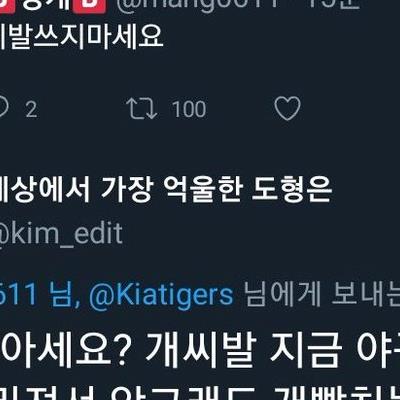
Task: Open the reply starting 아세요? 개씨발 지금
Action: (x=200, y=350)
